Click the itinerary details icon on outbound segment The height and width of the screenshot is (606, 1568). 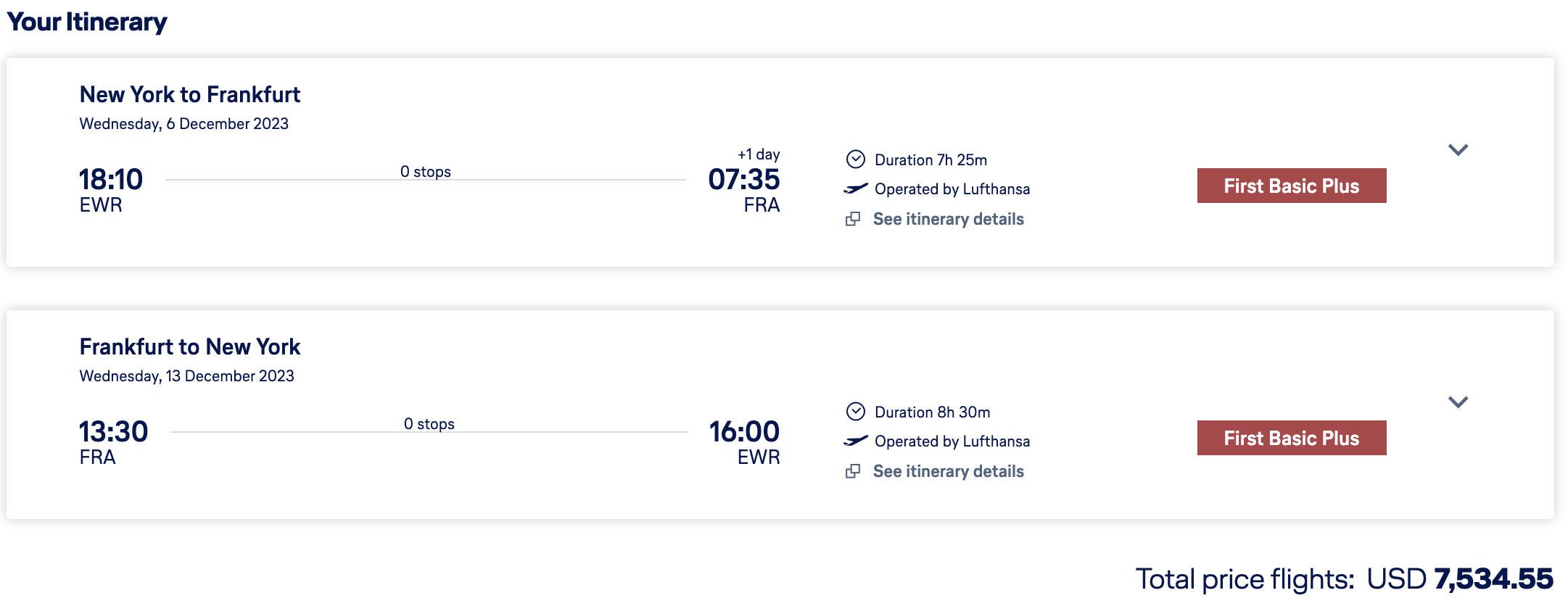coord(854,219)
